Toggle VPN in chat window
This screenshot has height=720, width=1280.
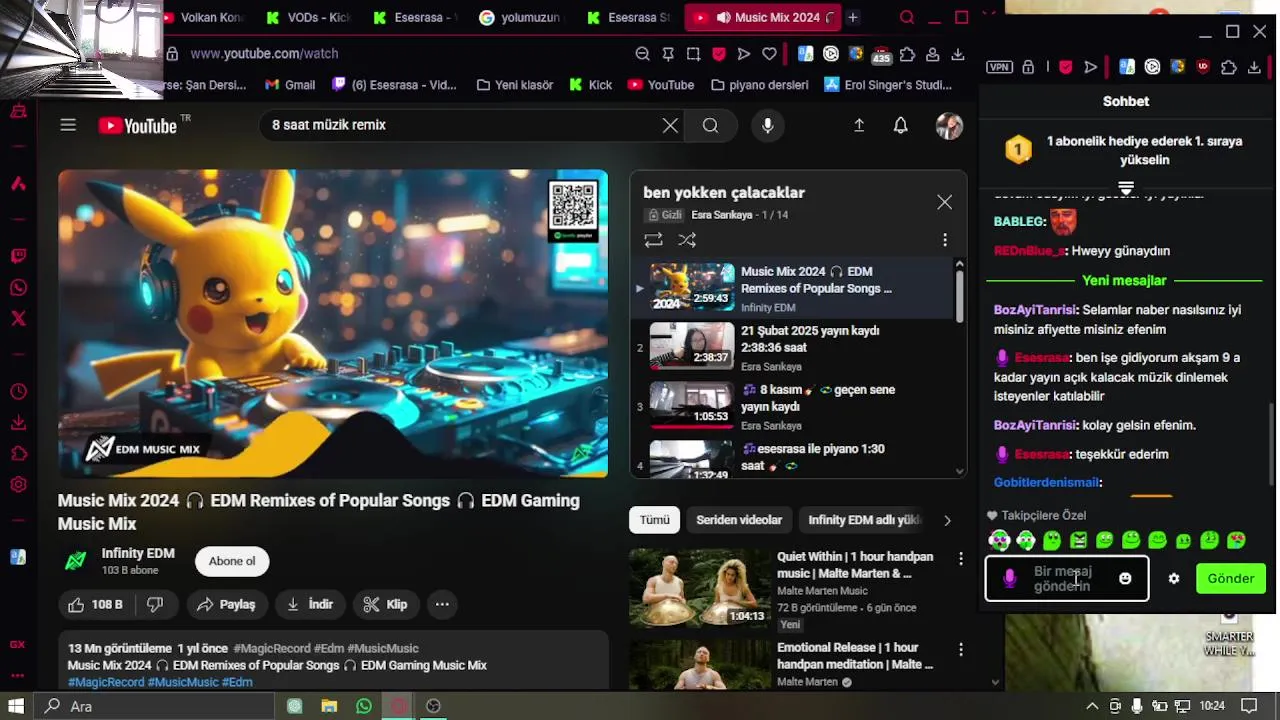click(999, 67)
